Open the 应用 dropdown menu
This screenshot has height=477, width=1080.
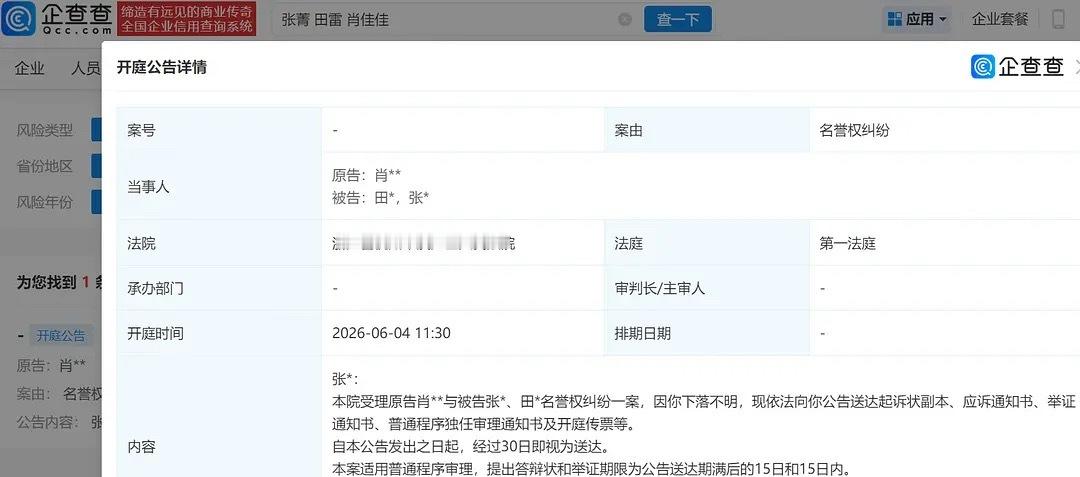point(917,19)
